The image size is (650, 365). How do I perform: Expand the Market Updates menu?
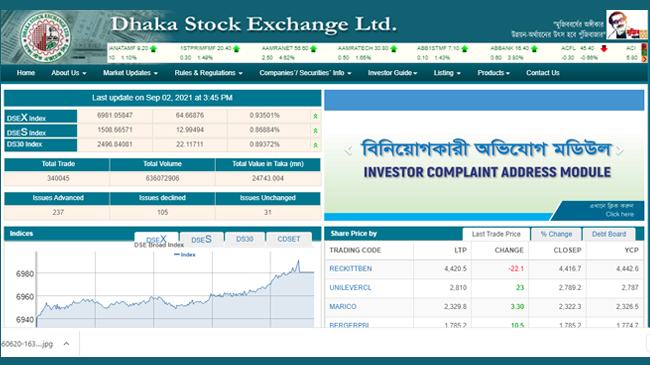point(130,73)
